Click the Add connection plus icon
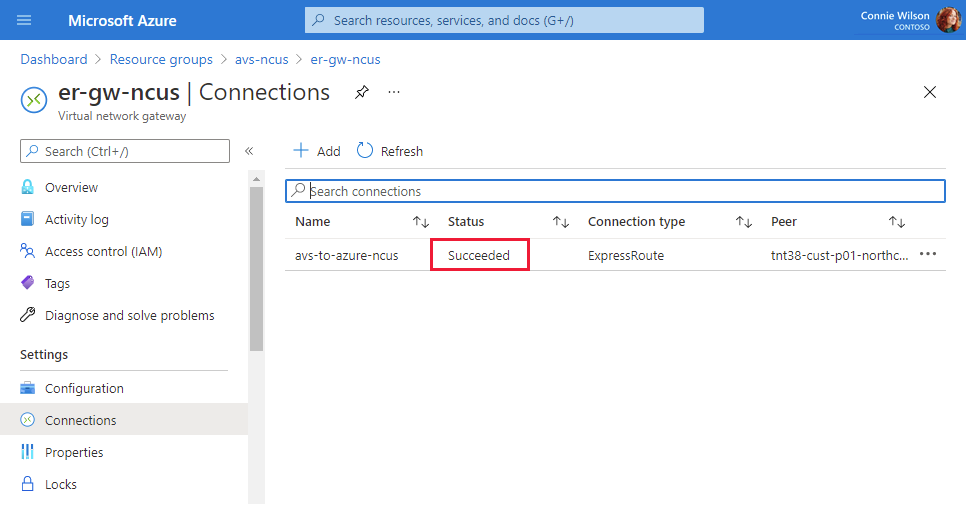The image size is (966, 505). click(301, 151)
